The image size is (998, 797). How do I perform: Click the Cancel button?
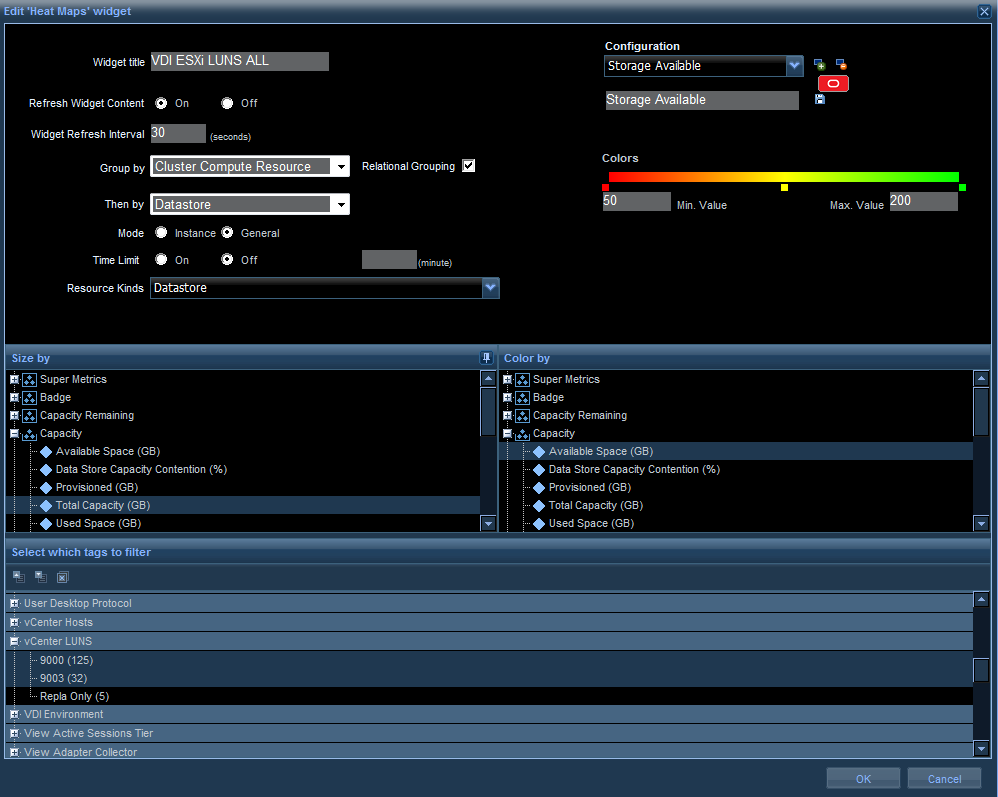tap(944, 779)
